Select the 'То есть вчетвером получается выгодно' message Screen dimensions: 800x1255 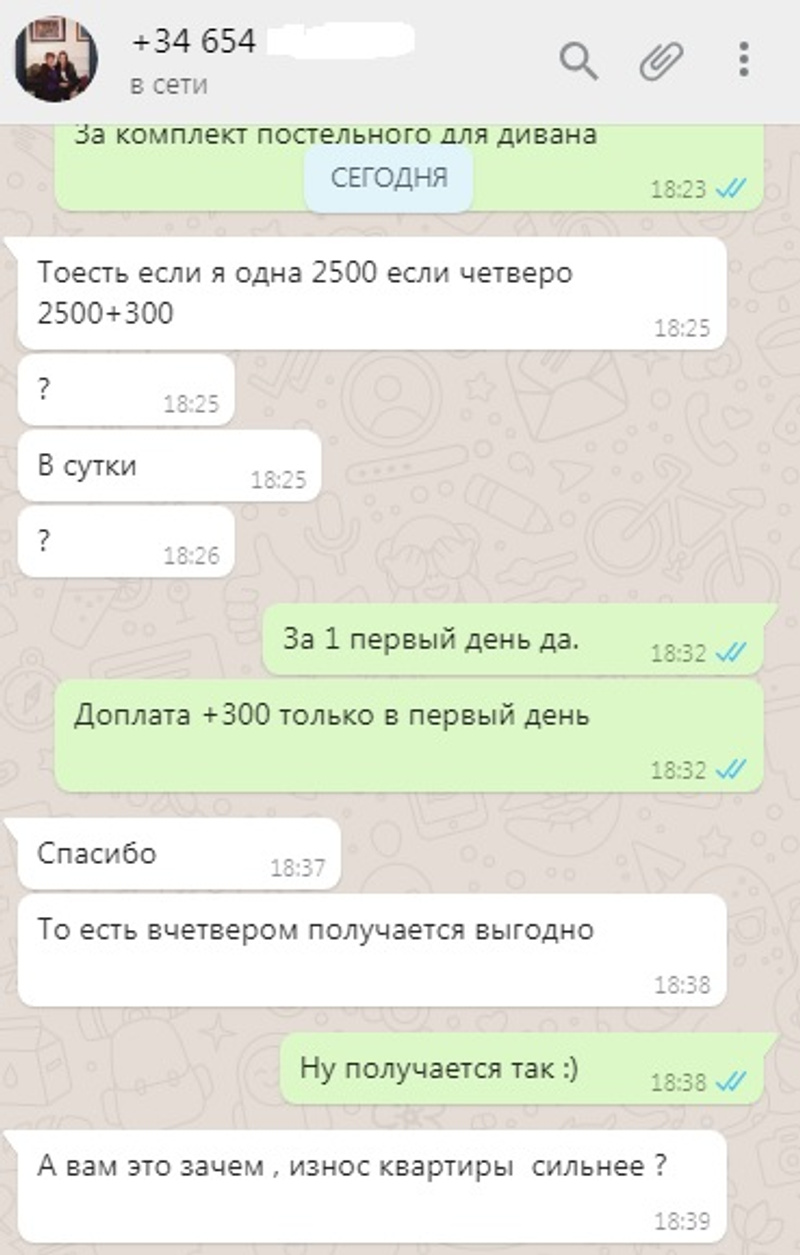[x=372, y=950]
